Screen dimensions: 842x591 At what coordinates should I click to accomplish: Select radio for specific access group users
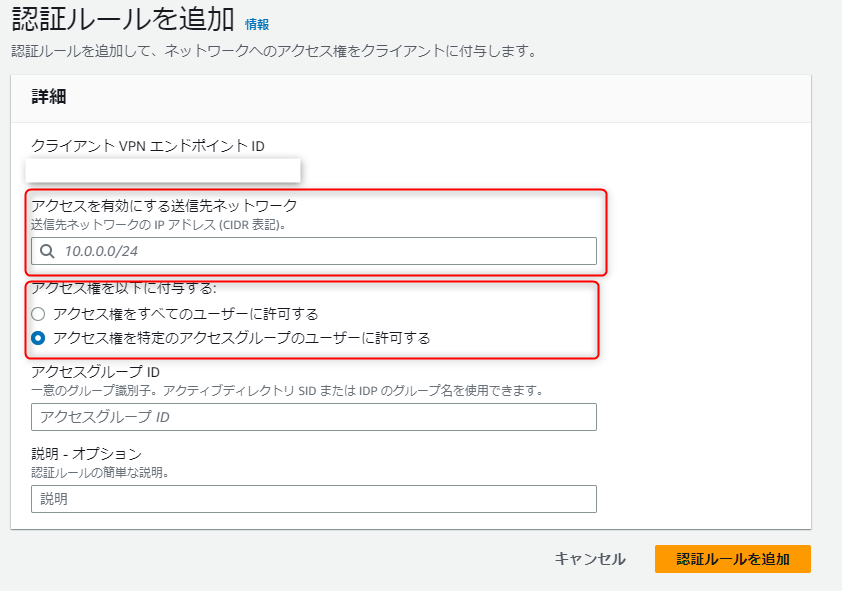[38, 338]
